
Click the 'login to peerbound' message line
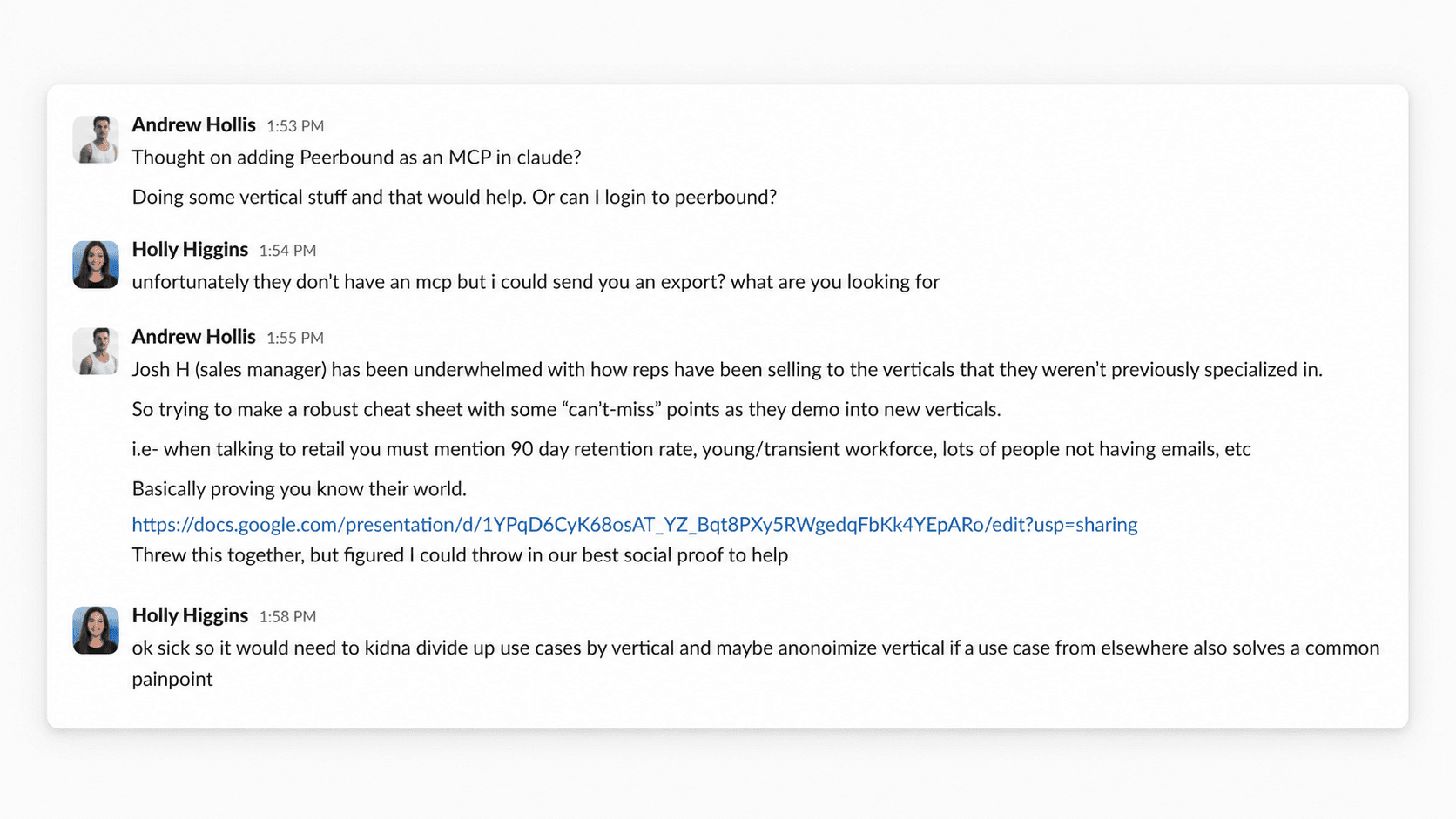coord(454,197)
